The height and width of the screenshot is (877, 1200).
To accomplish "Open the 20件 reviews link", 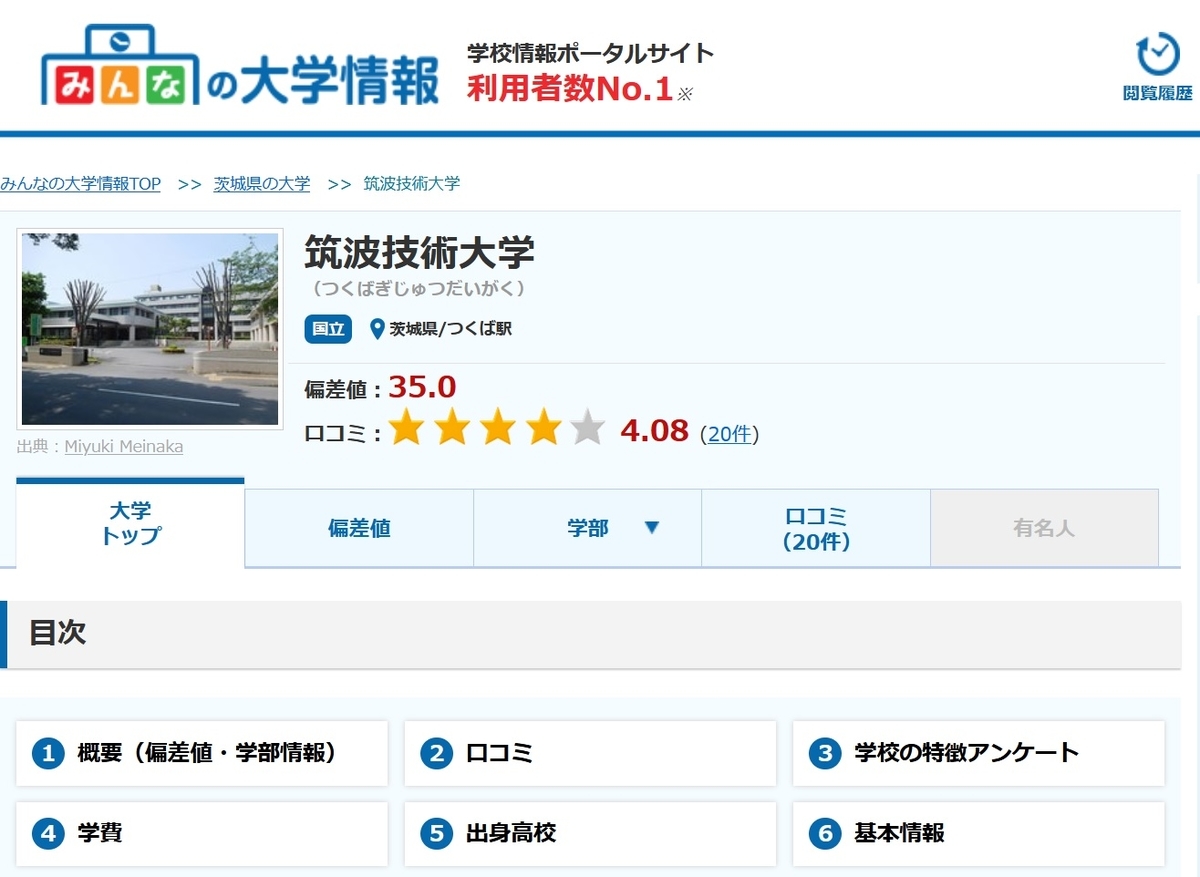I will point(729,434).
